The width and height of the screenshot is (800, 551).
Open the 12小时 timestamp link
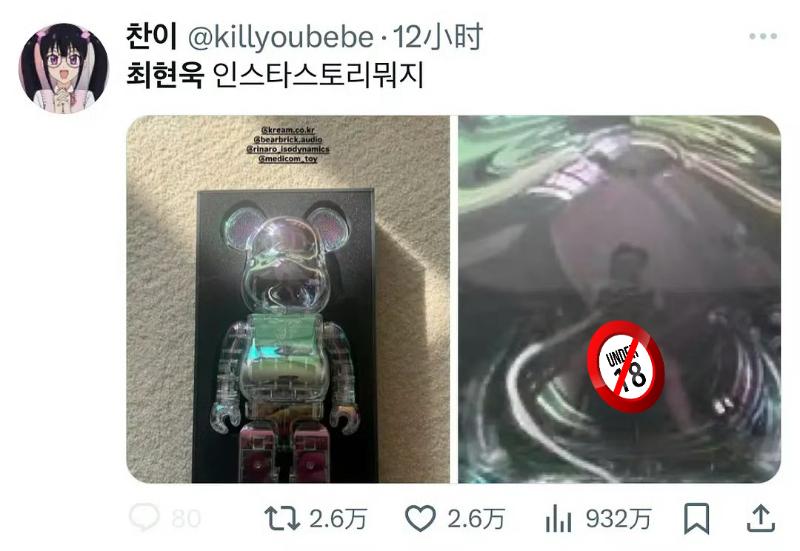pyautogui.click(x=438, y=37)
